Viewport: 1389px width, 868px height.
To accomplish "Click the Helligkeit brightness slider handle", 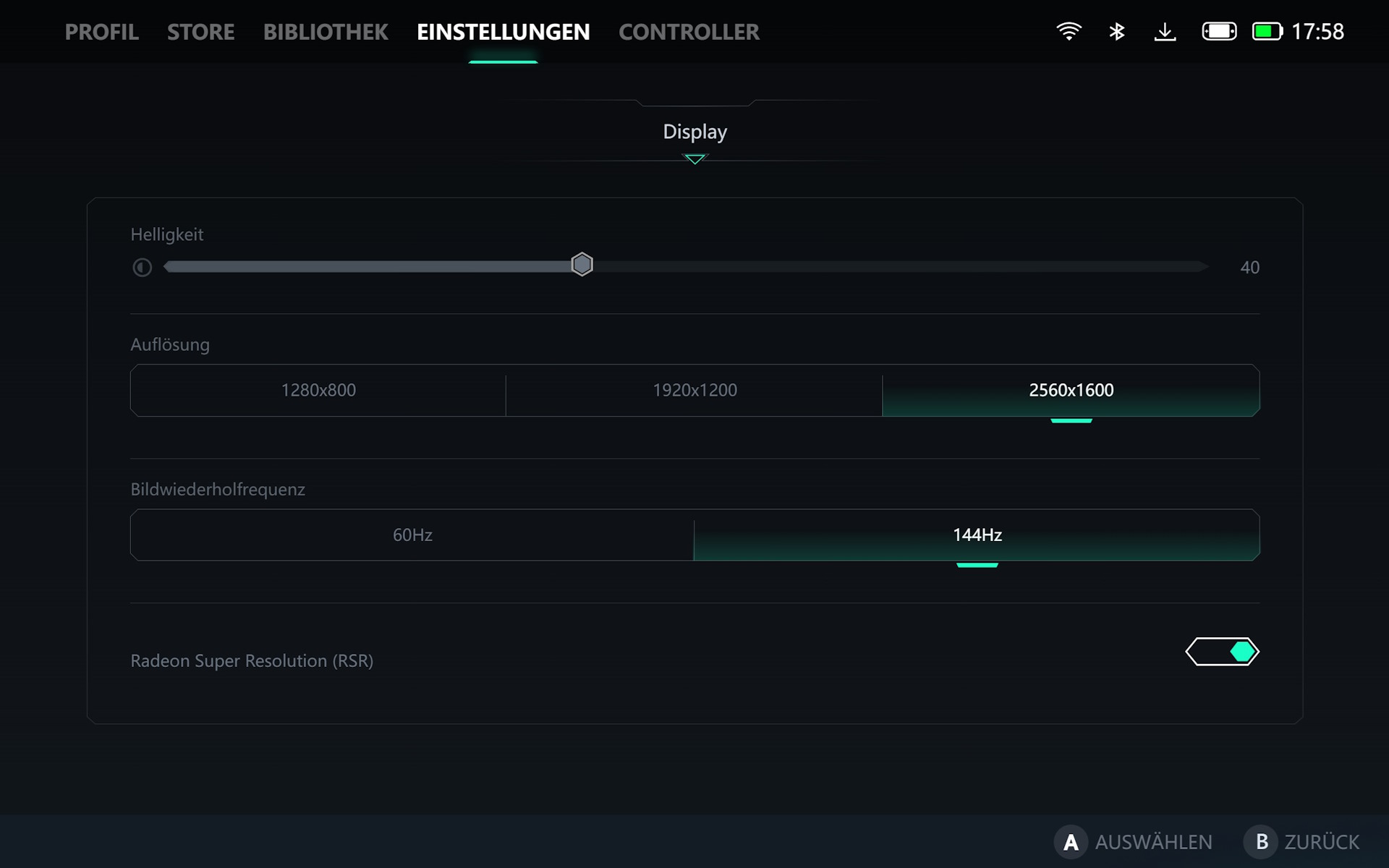I will click(x=582, y=265).
